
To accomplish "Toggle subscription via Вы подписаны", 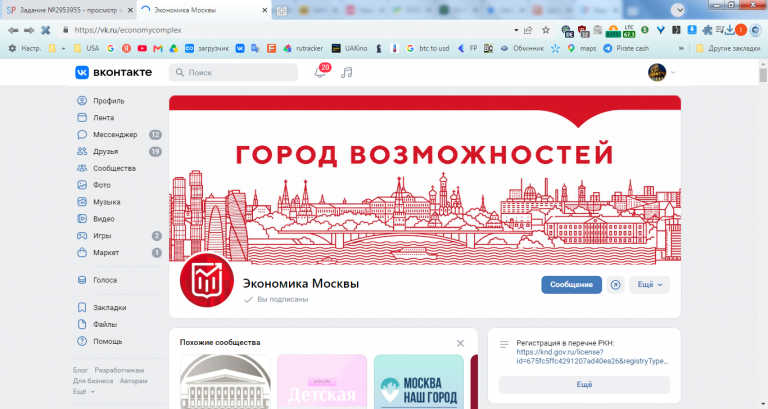I will [276, 299].
